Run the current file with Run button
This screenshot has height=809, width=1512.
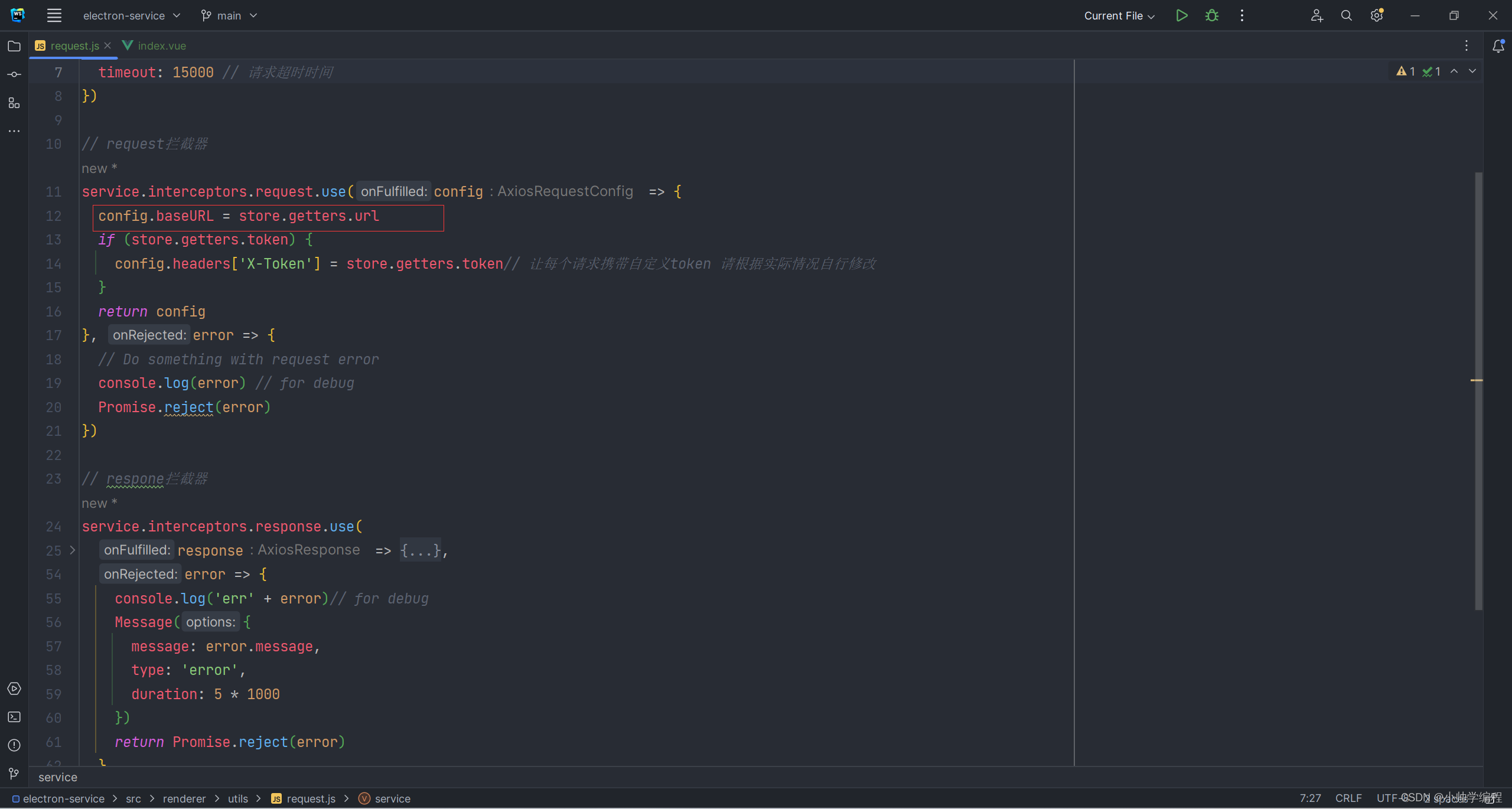point(1181,16)
